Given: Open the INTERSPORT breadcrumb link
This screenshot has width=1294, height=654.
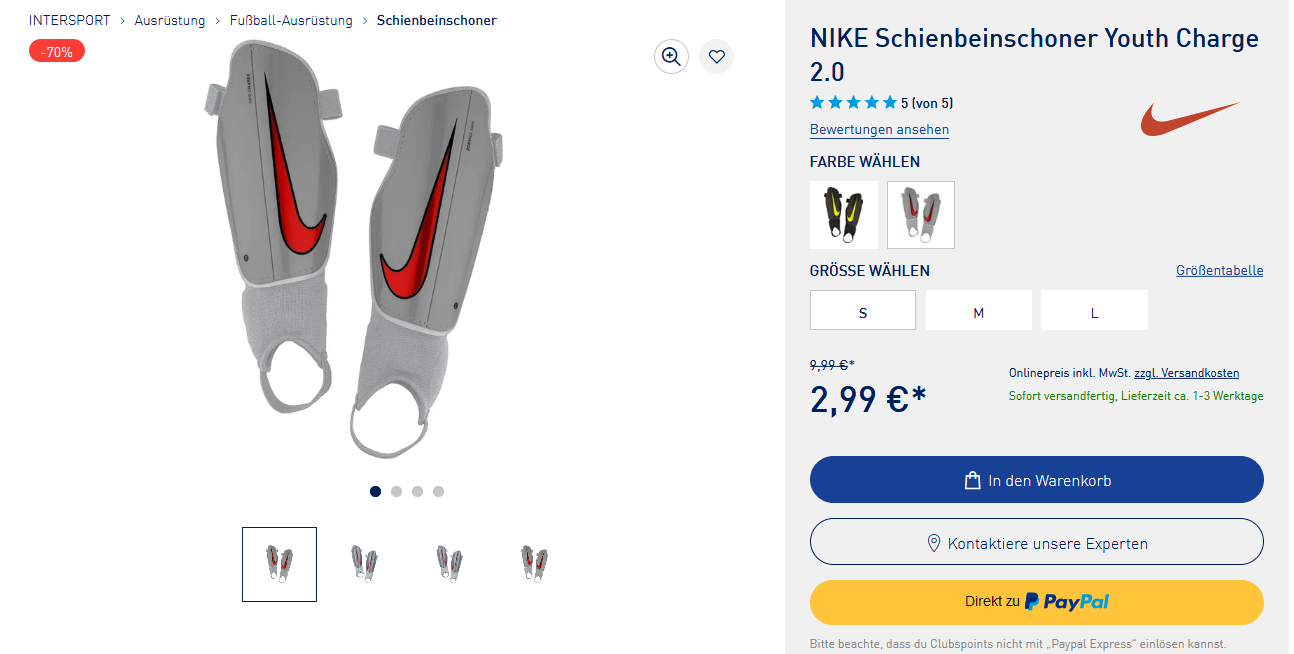Looking at the screenshot, I should tap(70, 21).
